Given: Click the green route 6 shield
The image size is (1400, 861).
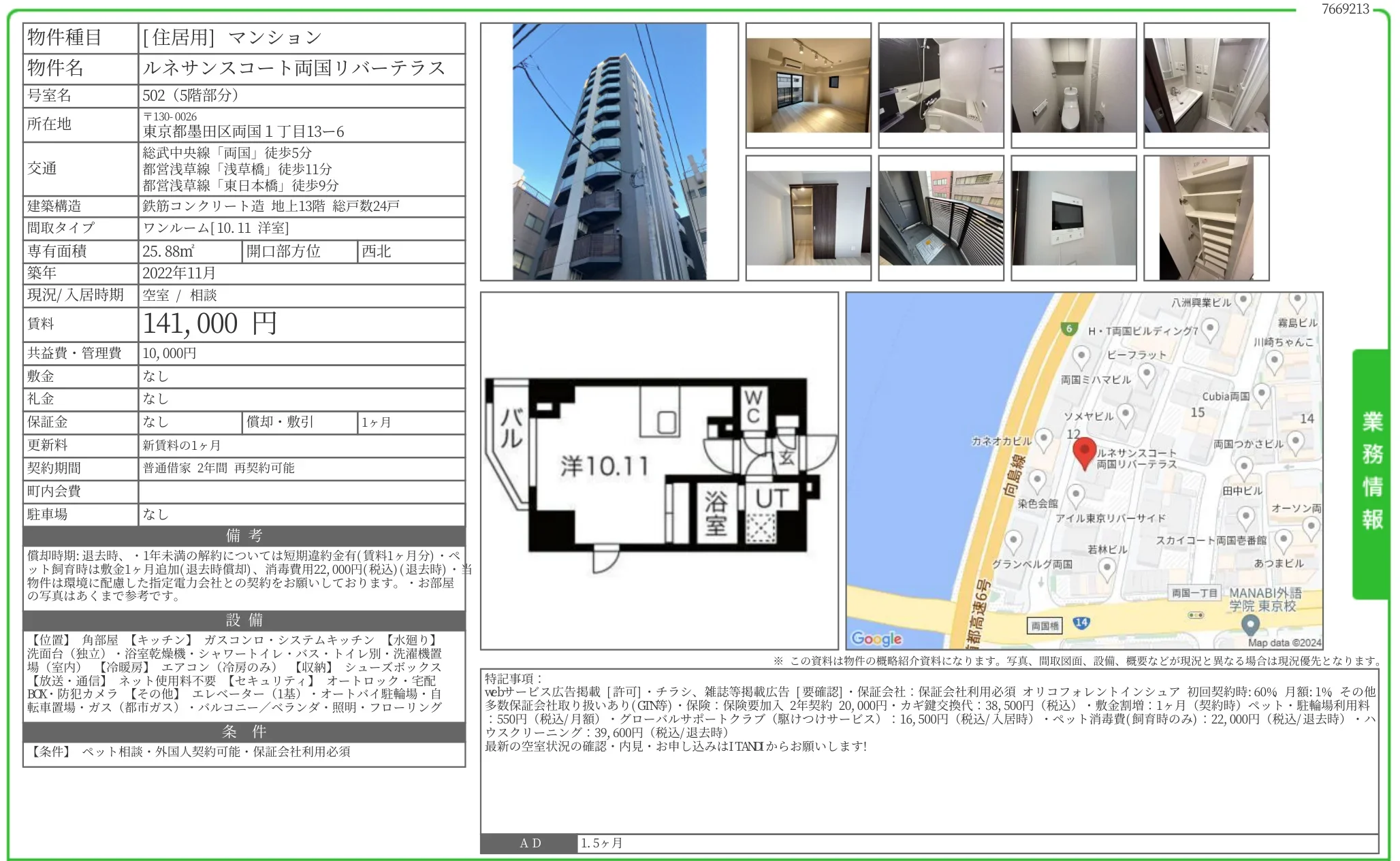Looking at the screenshot, I should (x=1069, y=329).
